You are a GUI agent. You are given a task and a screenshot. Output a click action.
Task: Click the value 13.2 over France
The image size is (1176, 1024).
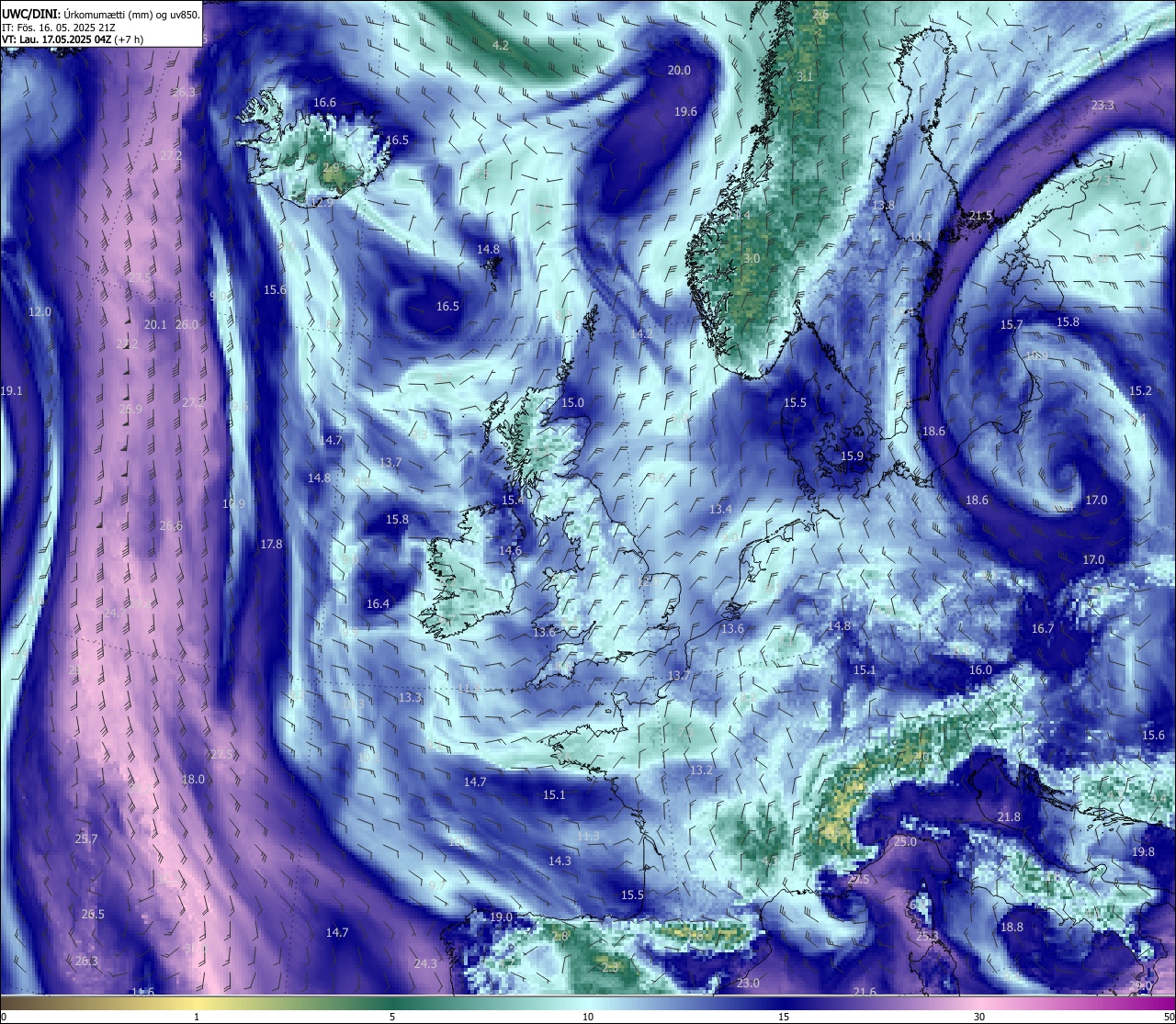(x=701, y=770)
